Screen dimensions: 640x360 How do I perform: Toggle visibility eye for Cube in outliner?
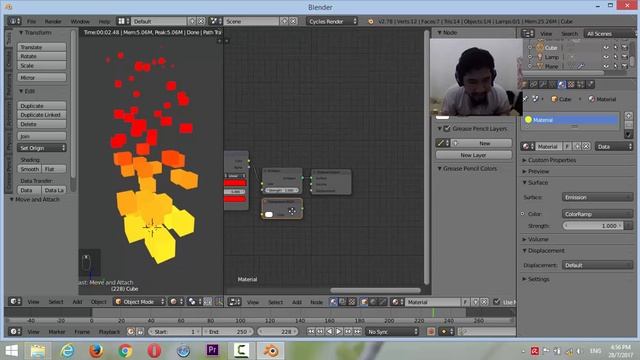pyautogui.click(x=606, y=48)
